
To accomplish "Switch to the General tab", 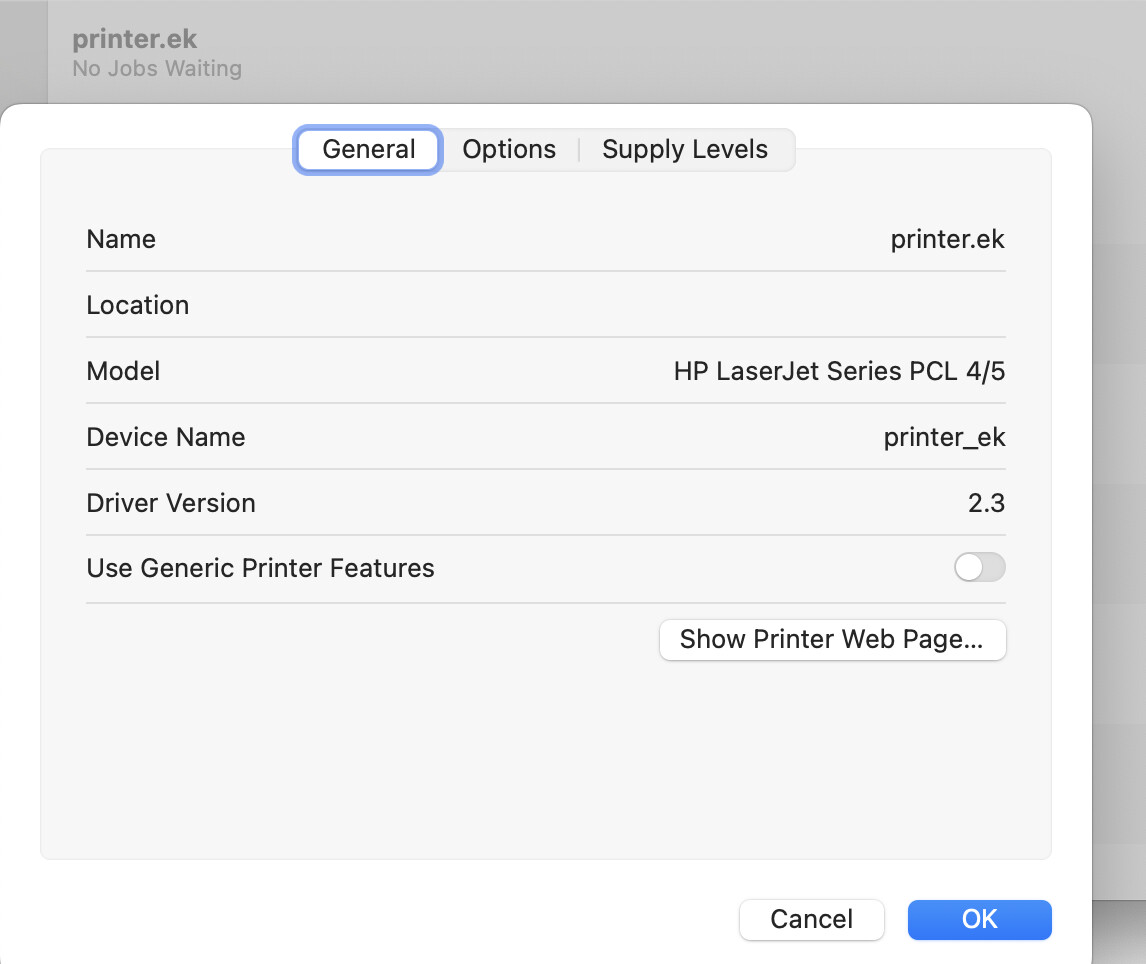I will pyautogui.click(x=369, y=150).
